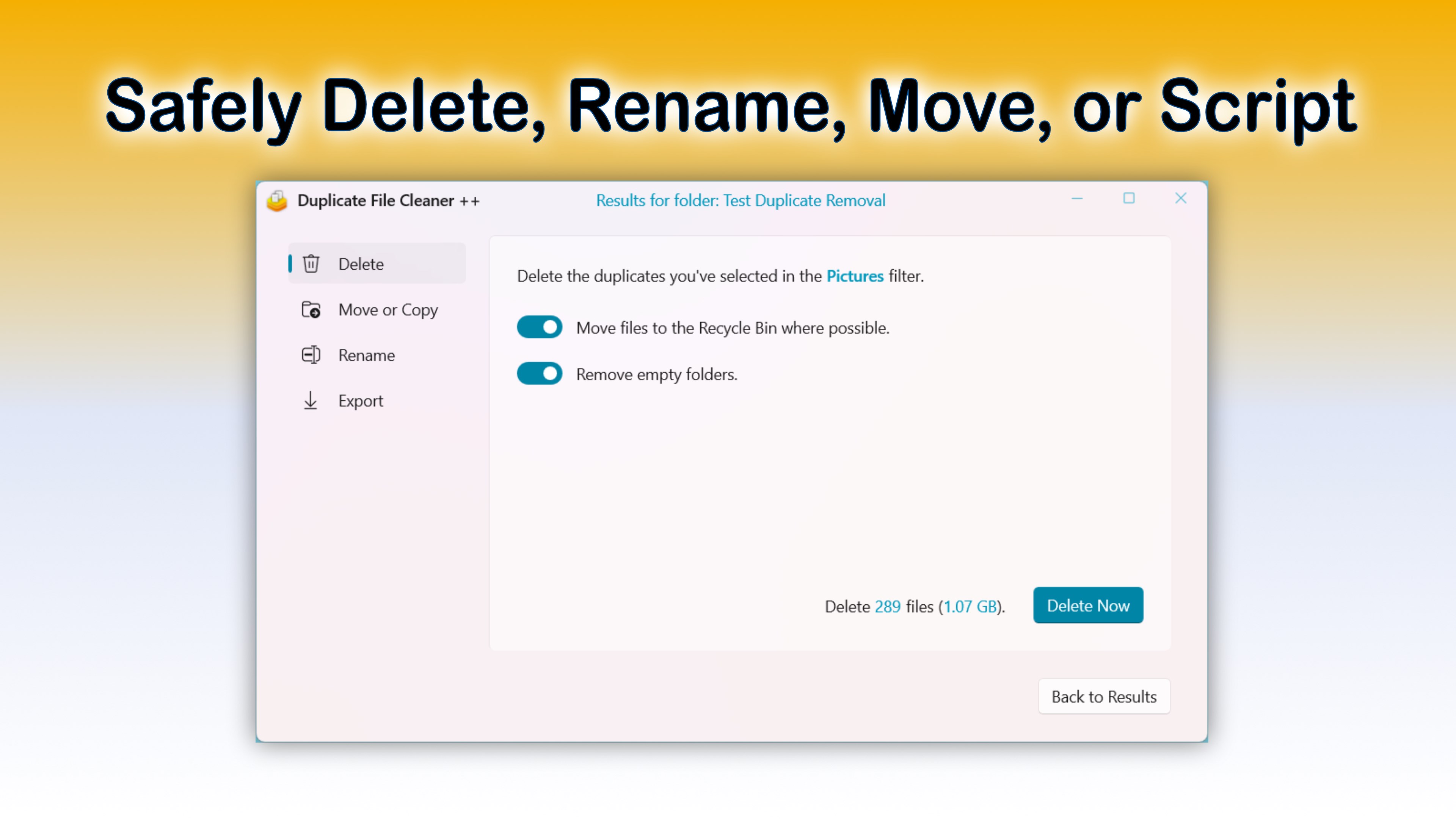Click the trash can Delete icon

click(311, 264)
